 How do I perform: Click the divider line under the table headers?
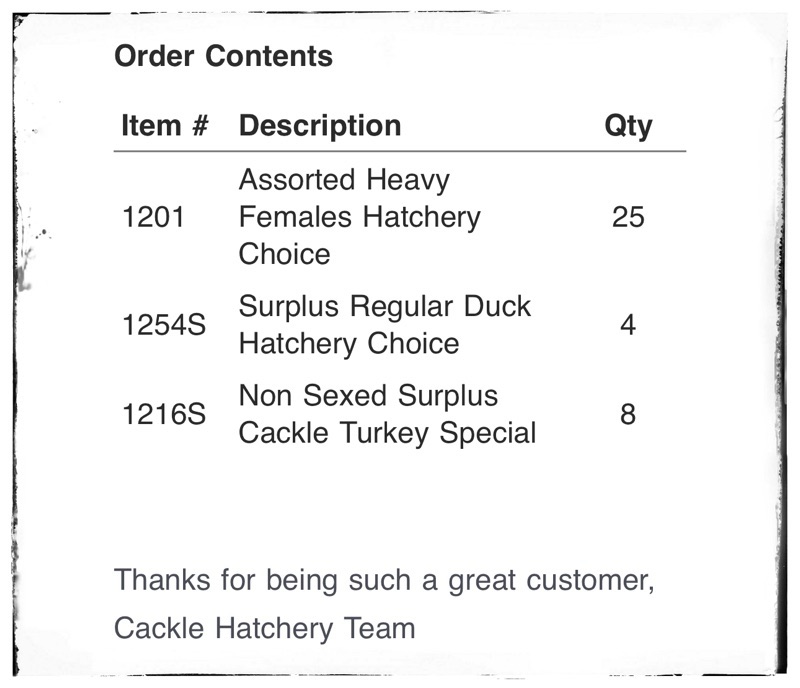pos(400,152)
